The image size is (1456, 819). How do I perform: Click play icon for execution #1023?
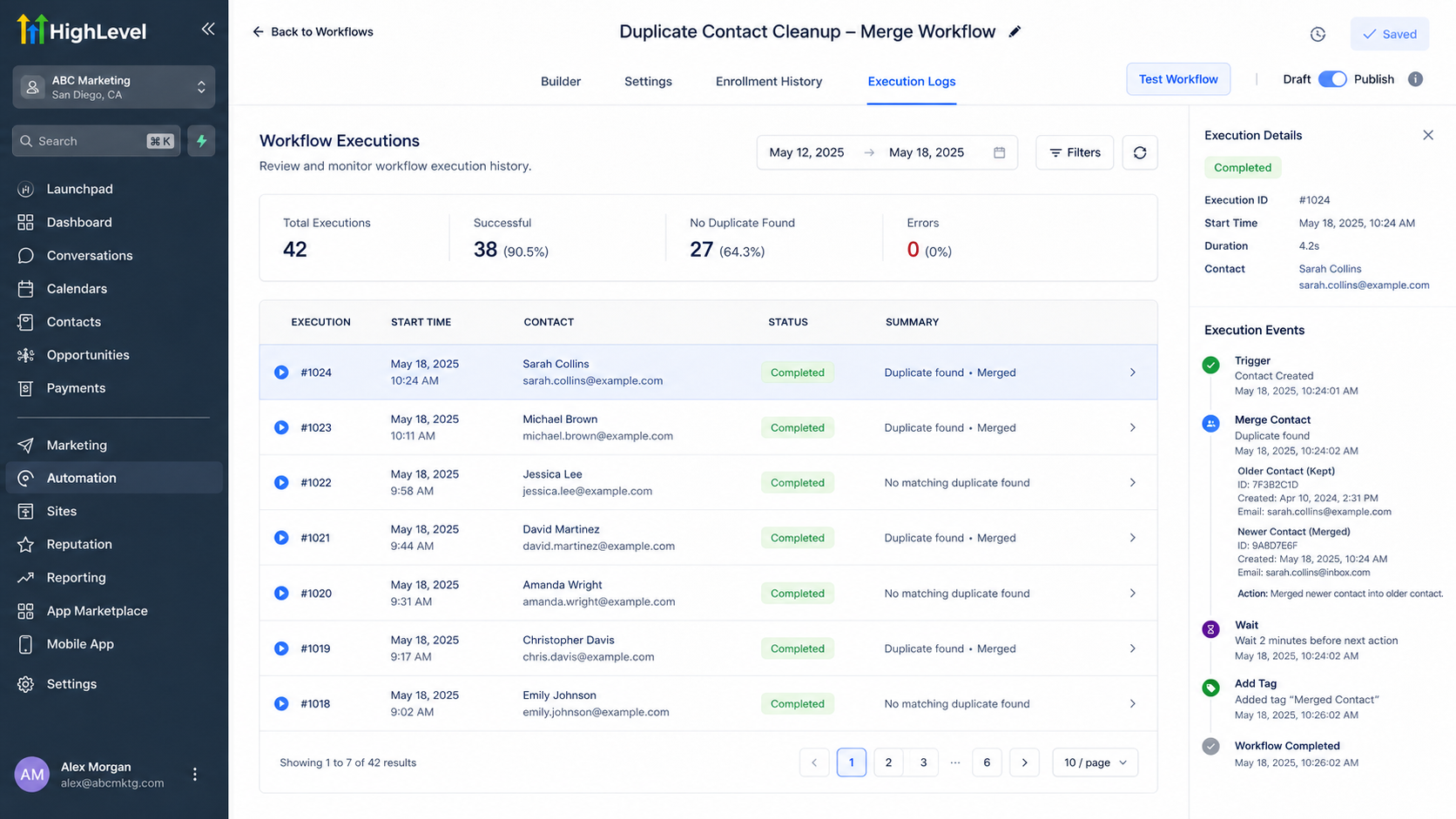[x=281, y=427]
